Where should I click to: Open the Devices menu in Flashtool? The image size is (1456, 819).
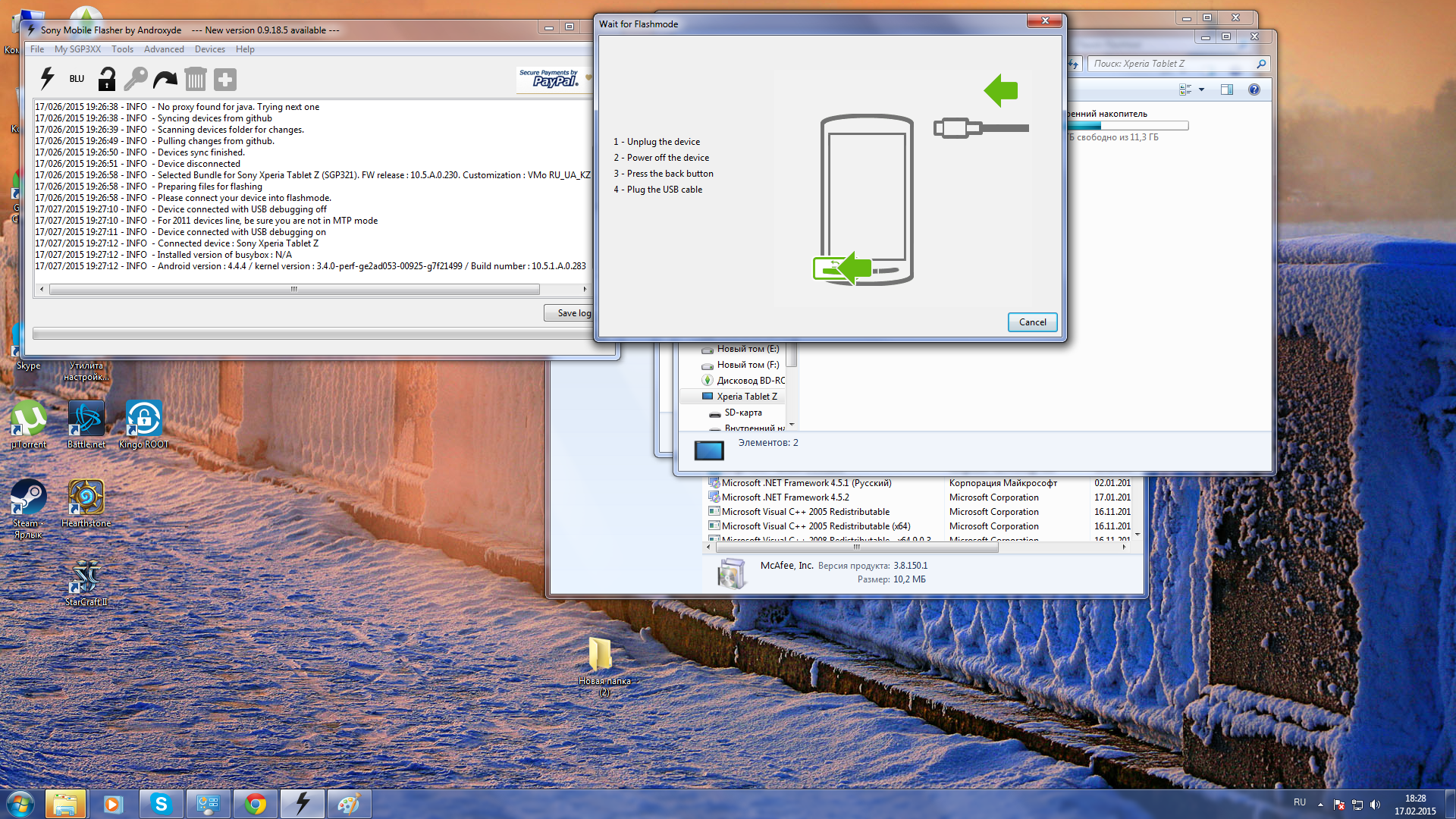point(209,49)
